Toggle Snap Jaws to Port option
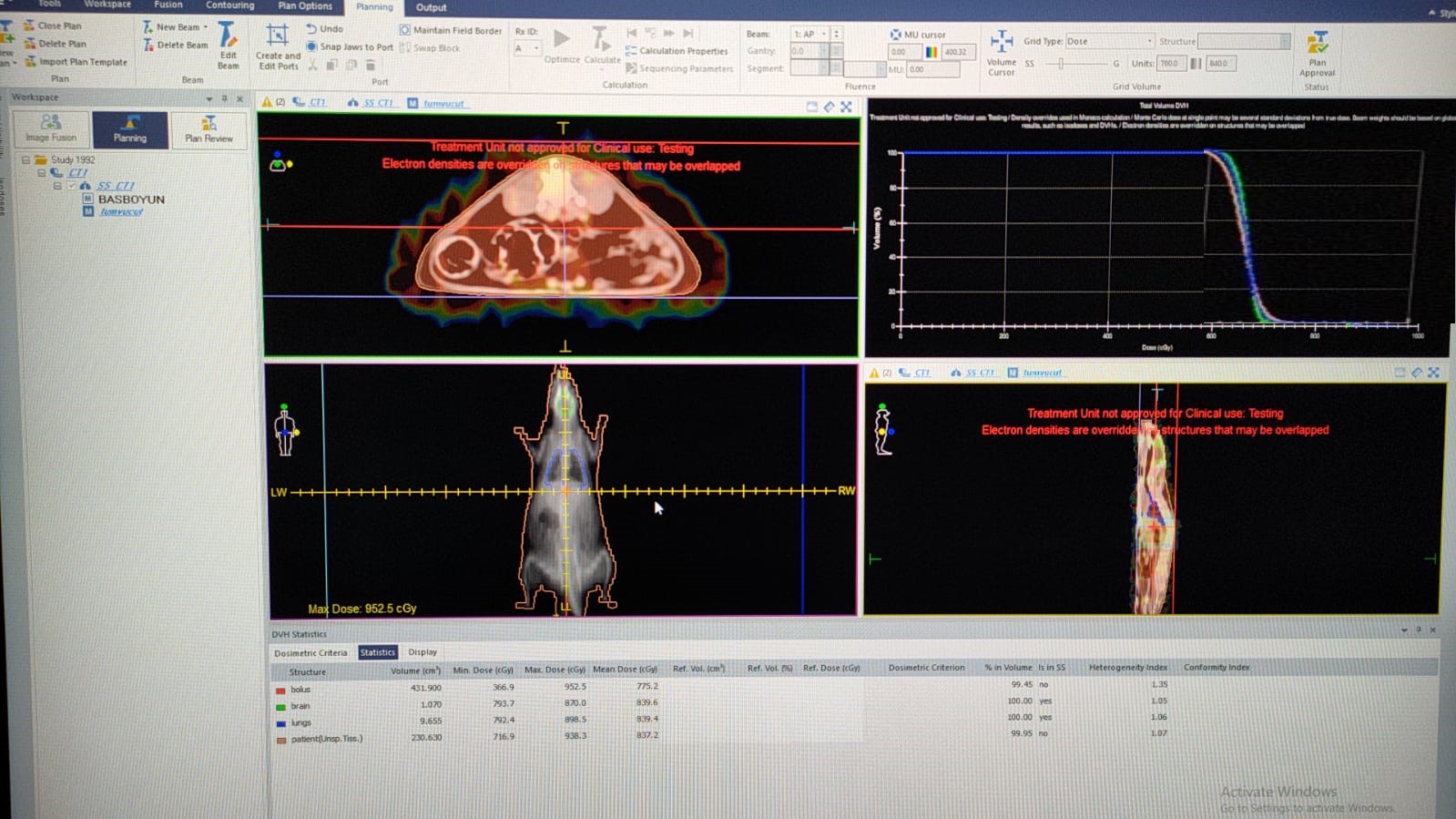This screenshot has height=819, width=1456. 311,46
